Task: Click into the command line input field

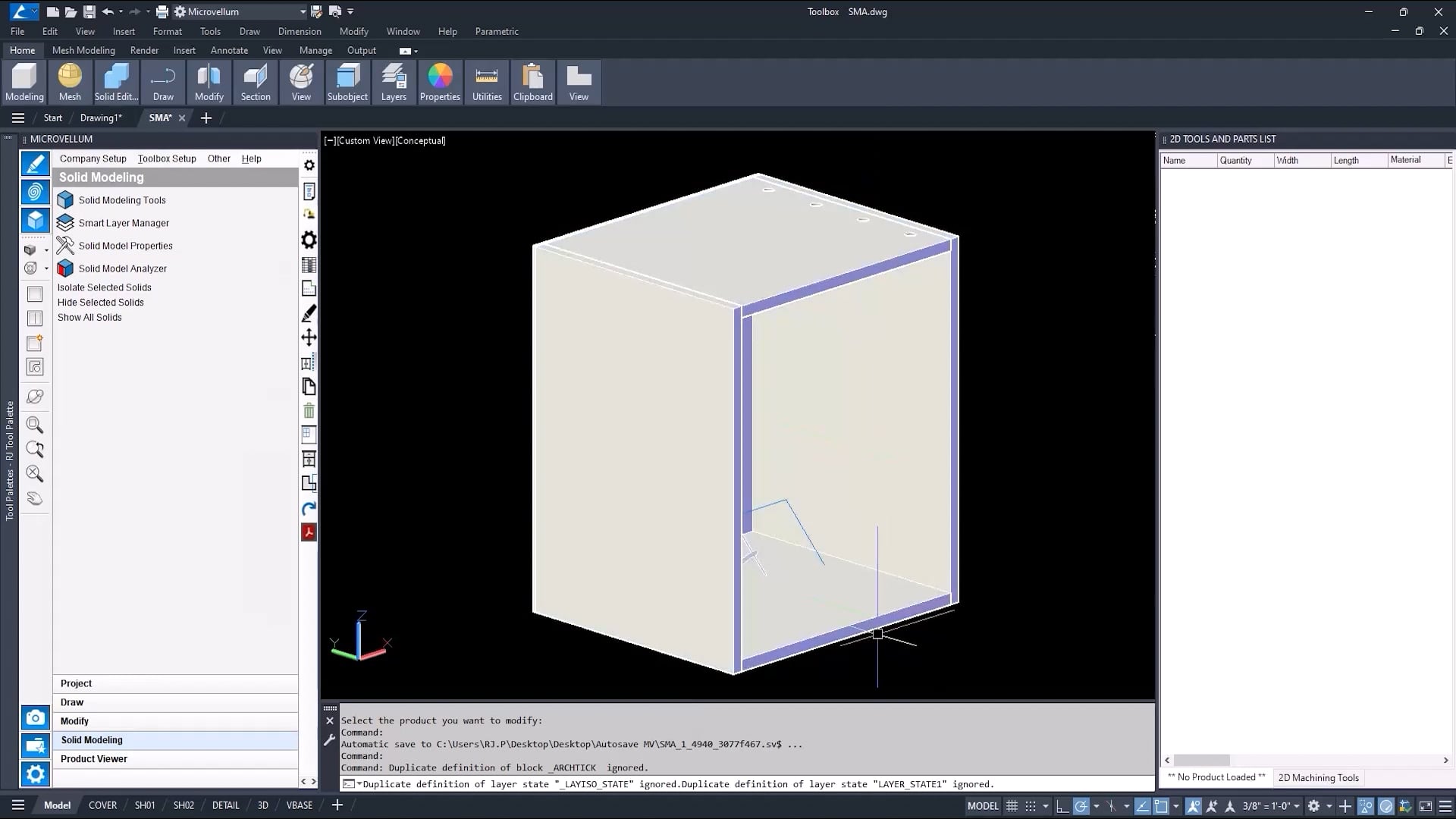Action: [747, 784]
